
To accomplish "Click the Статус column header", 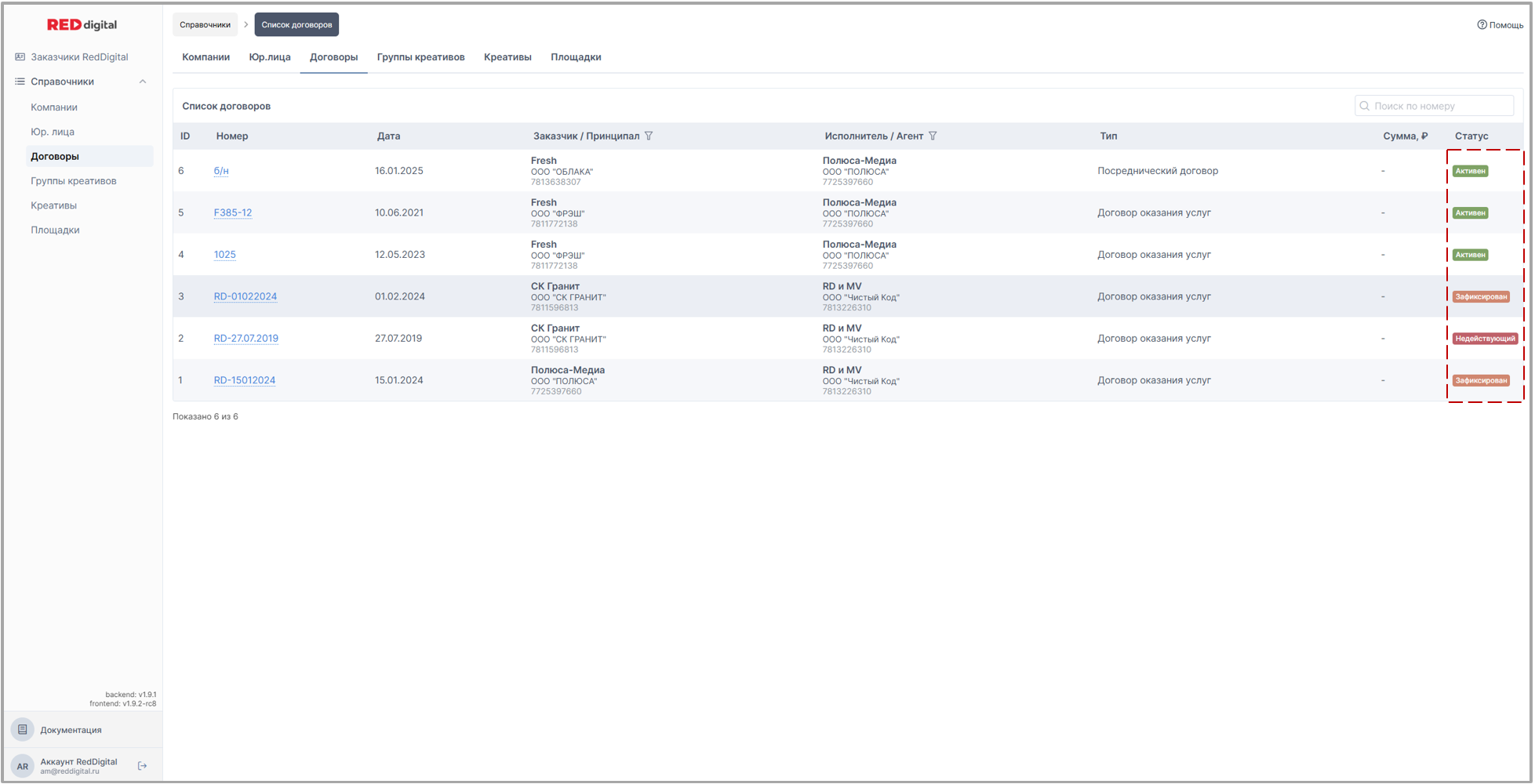I will 1471,136.
